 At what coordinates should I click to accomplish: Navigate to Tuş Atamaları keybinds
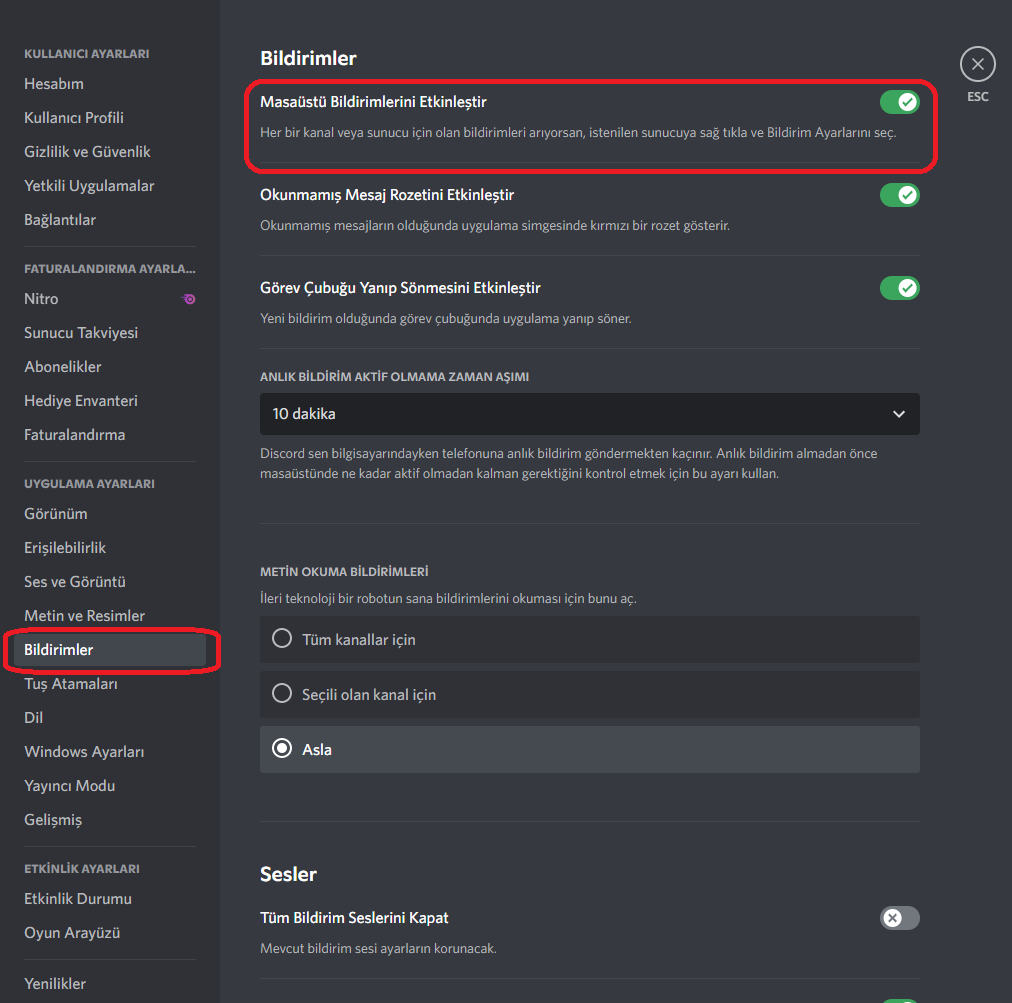(71, 684)
